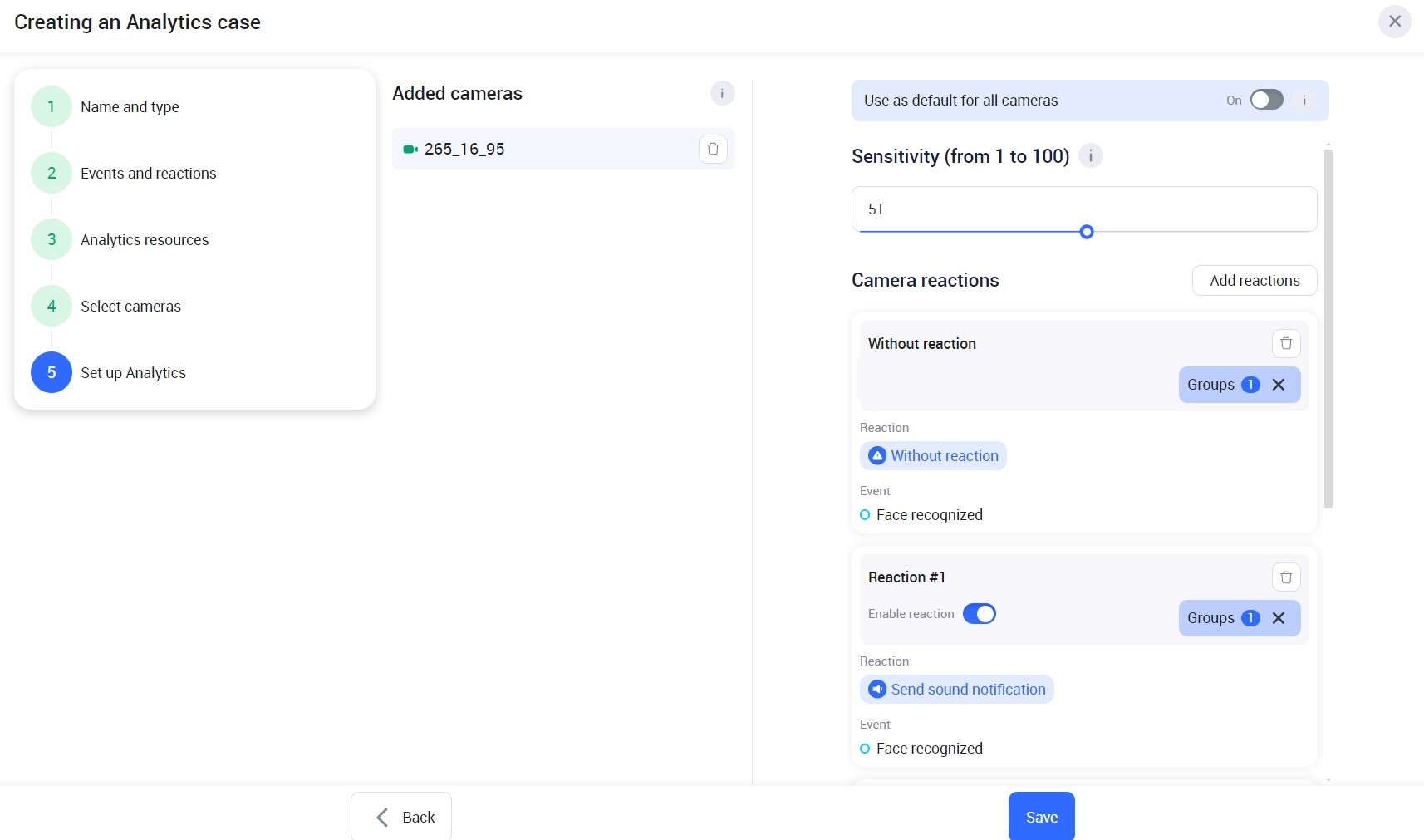
Task: Open Groups selector in Without reaction card
Action: click(1218, 385)
